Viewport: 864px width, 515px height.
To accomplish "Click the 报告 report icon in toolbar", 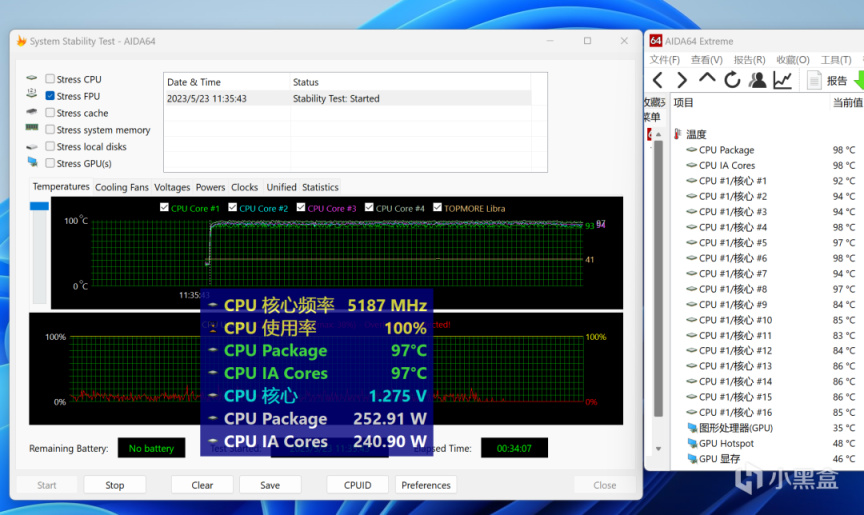I will coord(814,80).
